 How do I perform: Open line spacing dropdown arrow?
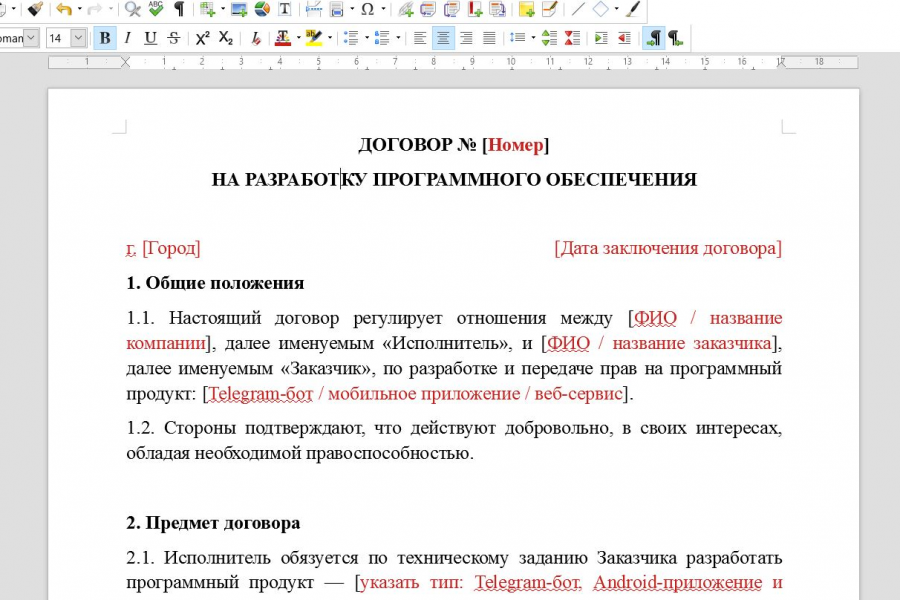point(533,38)
